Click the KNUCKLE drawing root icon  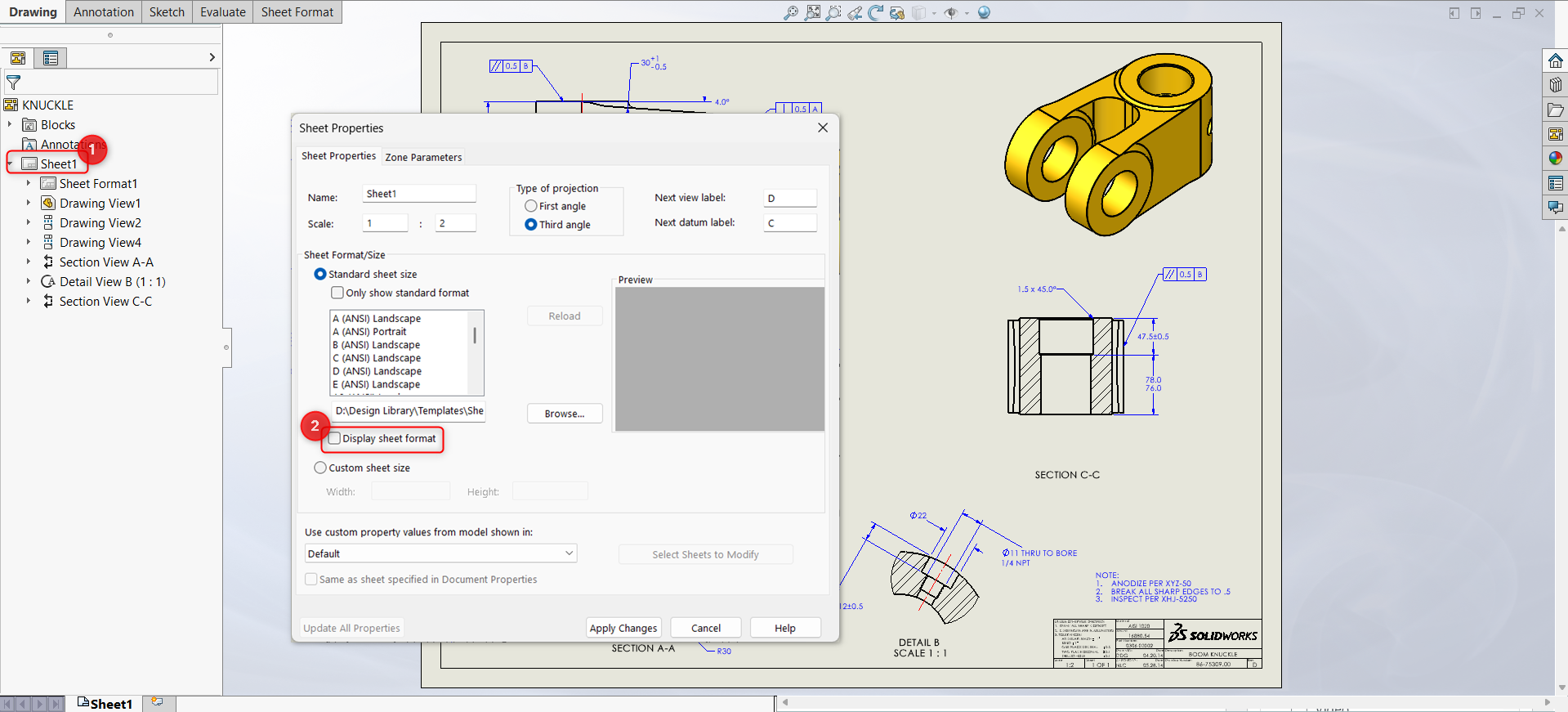(x=11, y=105)
